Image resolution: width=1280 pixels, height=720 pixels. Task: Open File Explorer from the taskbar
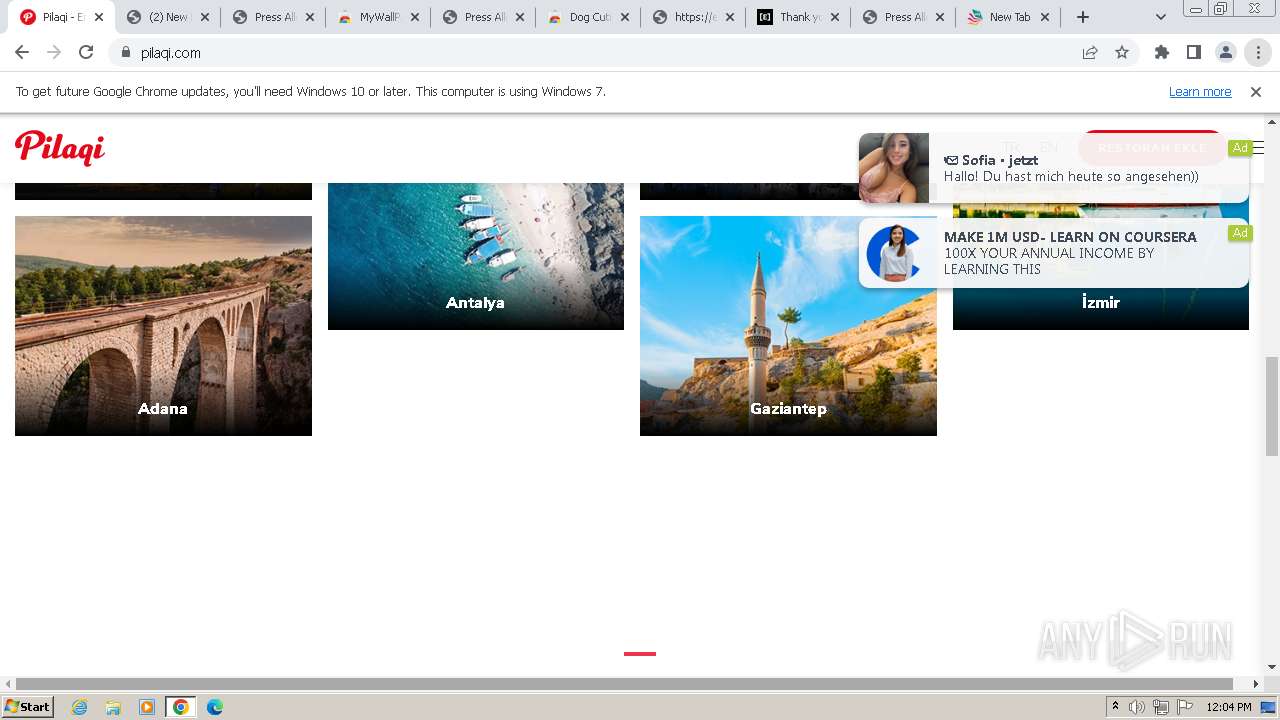(113, 707)
